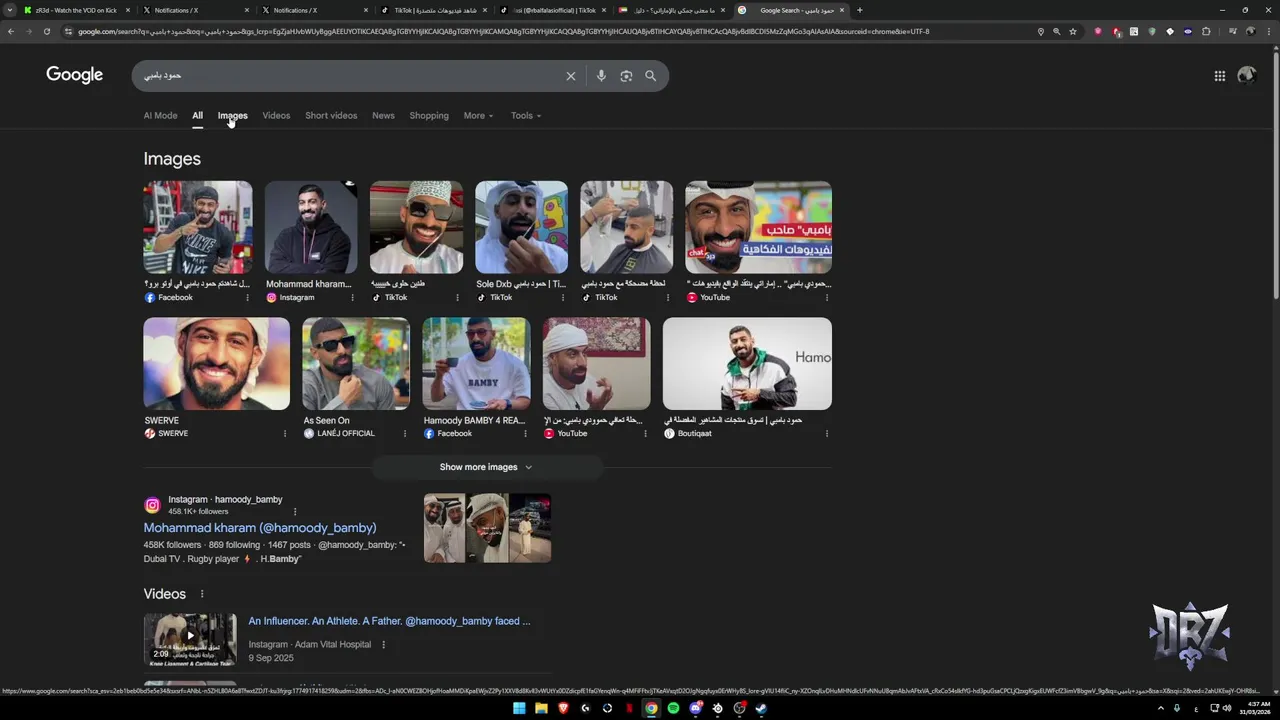Open options beside Videos heading
This screenshot has width=1280, height=720.
[x=202, y=594]
